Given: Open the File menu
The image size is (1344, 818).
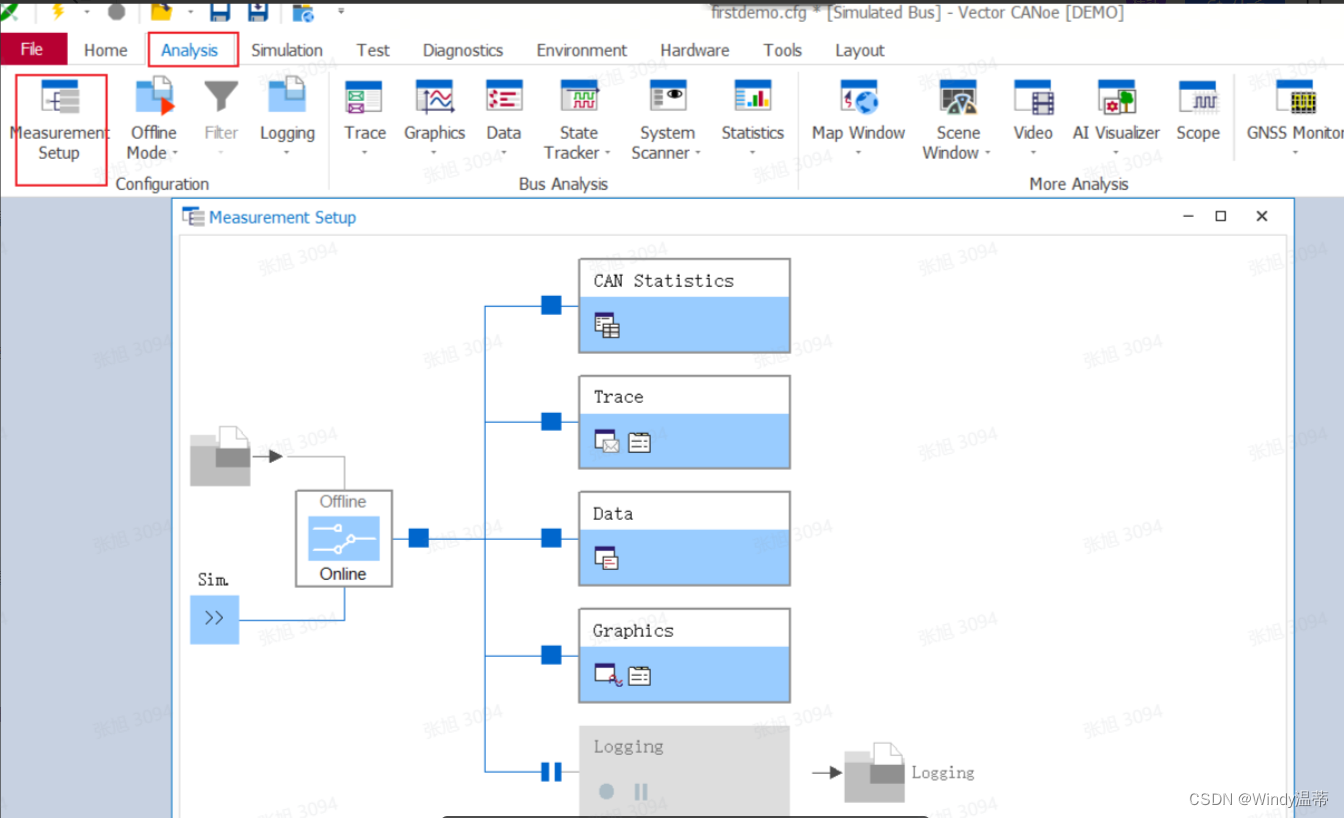Looking at the screenshot, I should click(x=33, y=49).
